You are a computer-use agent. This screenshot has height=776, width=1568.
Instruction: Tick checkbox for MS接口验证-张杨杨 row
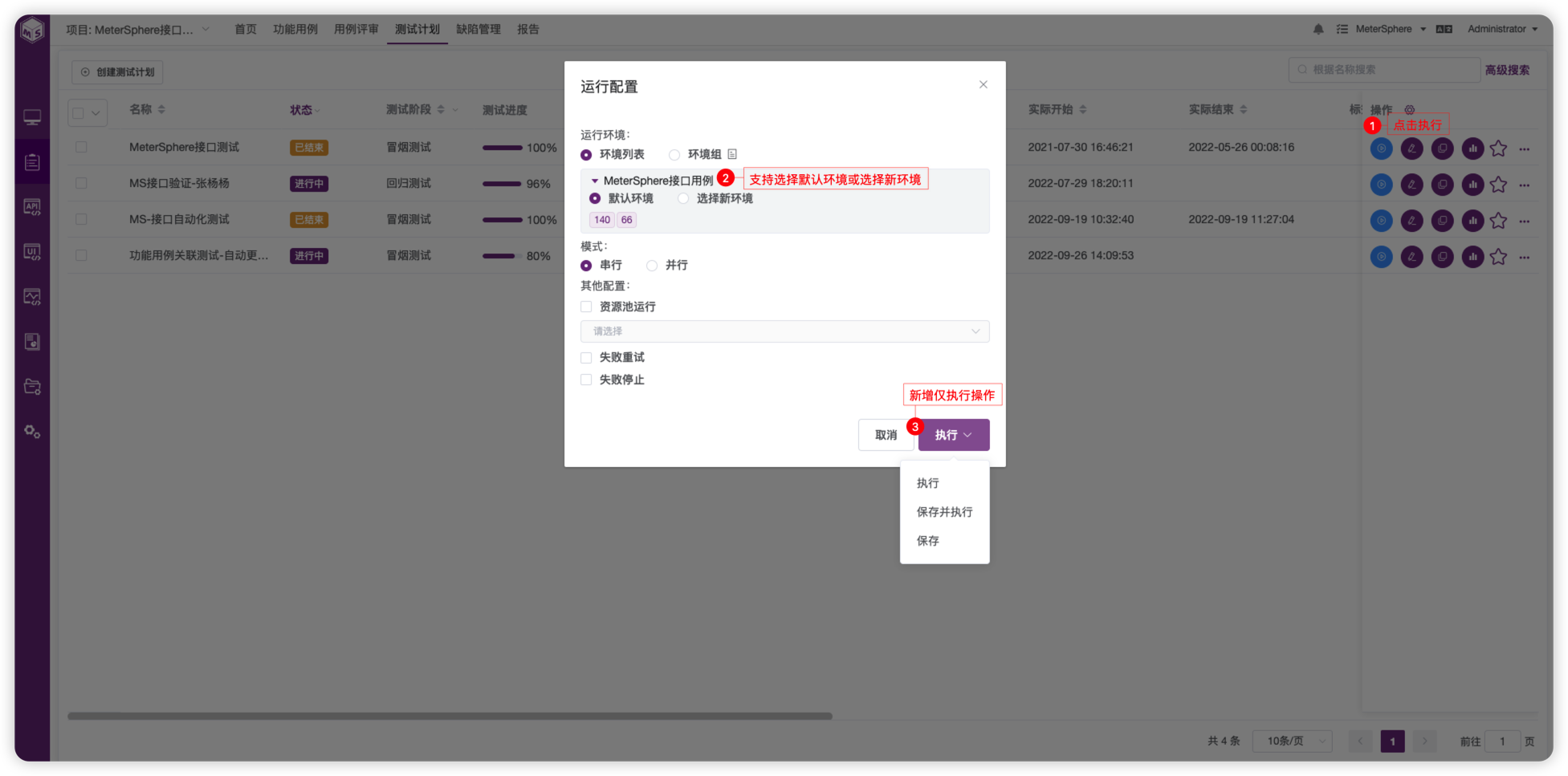point(81,183)
